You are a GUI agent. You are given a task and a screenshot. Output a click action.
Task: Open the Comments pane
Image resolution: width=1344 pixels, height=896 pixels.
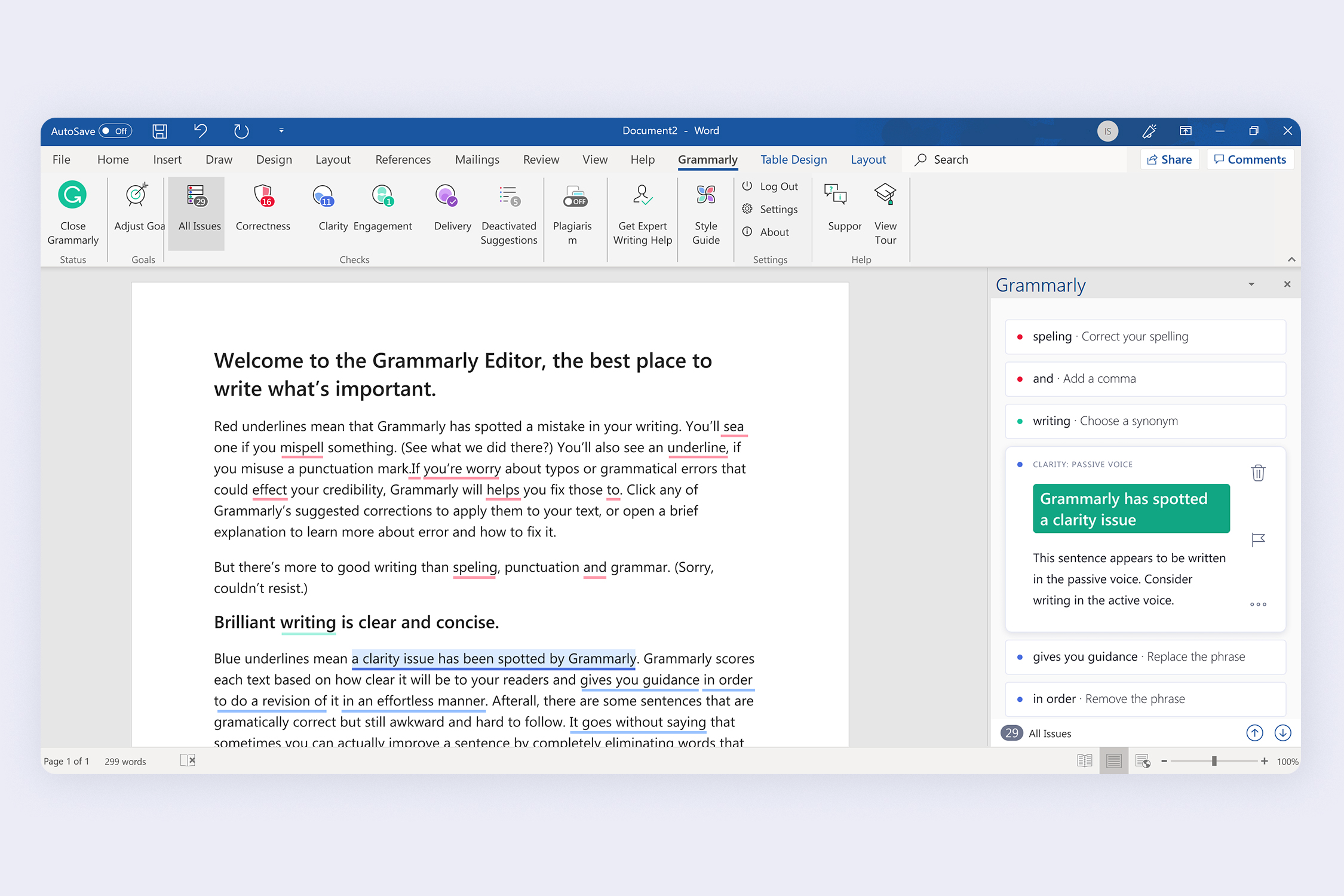[1250, 159]
